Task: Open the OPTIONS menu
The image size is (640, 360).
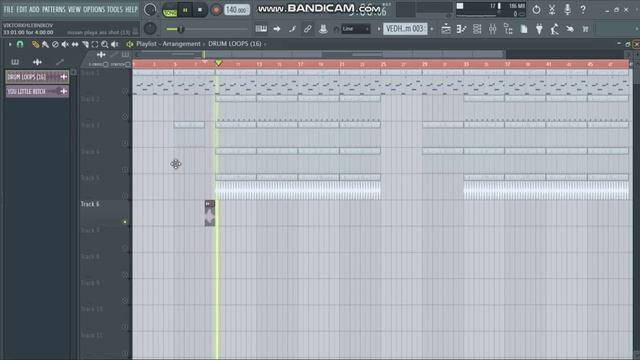Action: point(94,9)
